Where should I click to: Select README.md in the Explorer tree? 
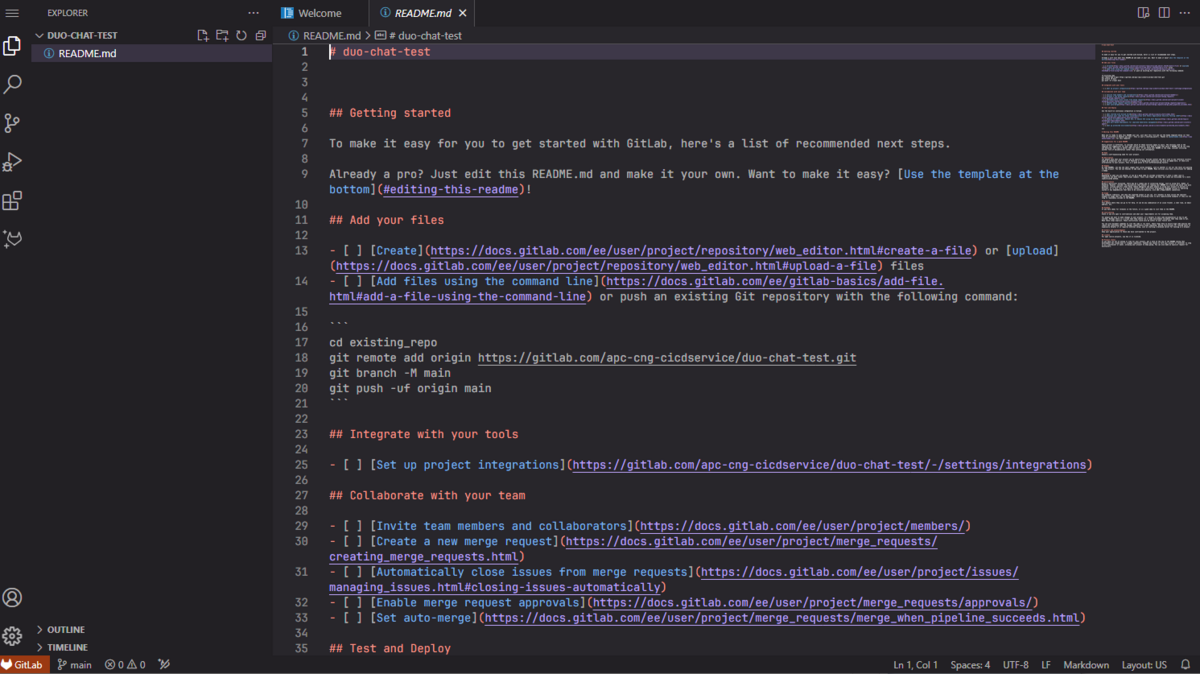coord(152,54)
